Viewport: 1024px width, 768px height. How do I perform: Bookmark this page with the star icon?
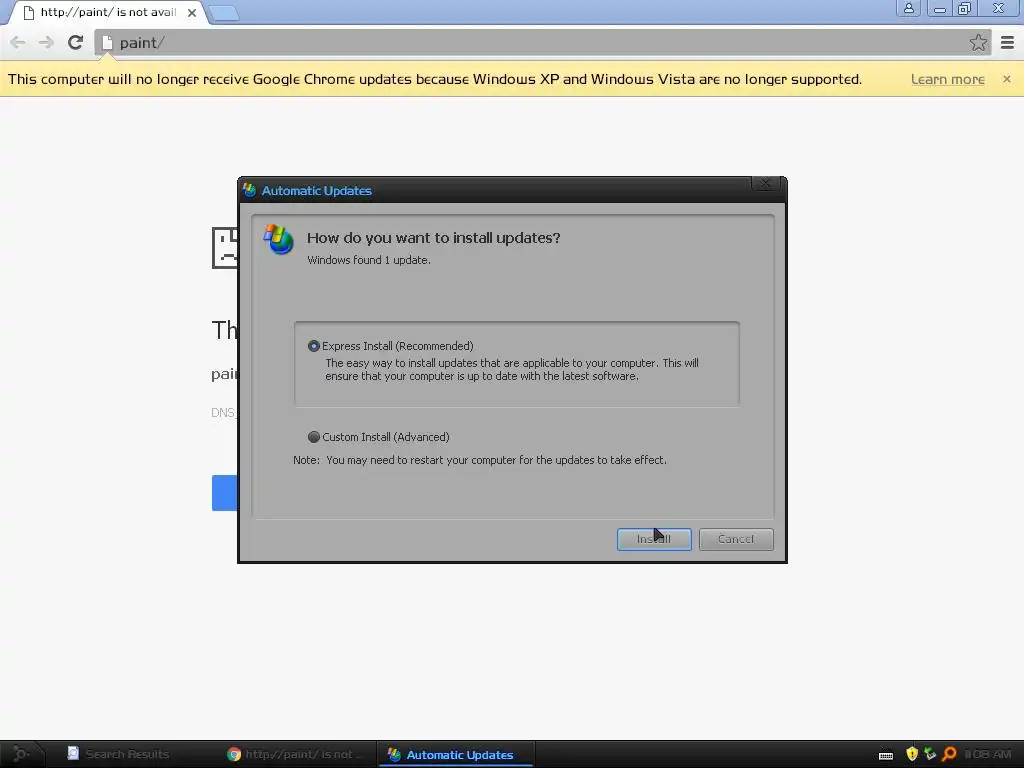pyautogui.click(x=978, y=42)
